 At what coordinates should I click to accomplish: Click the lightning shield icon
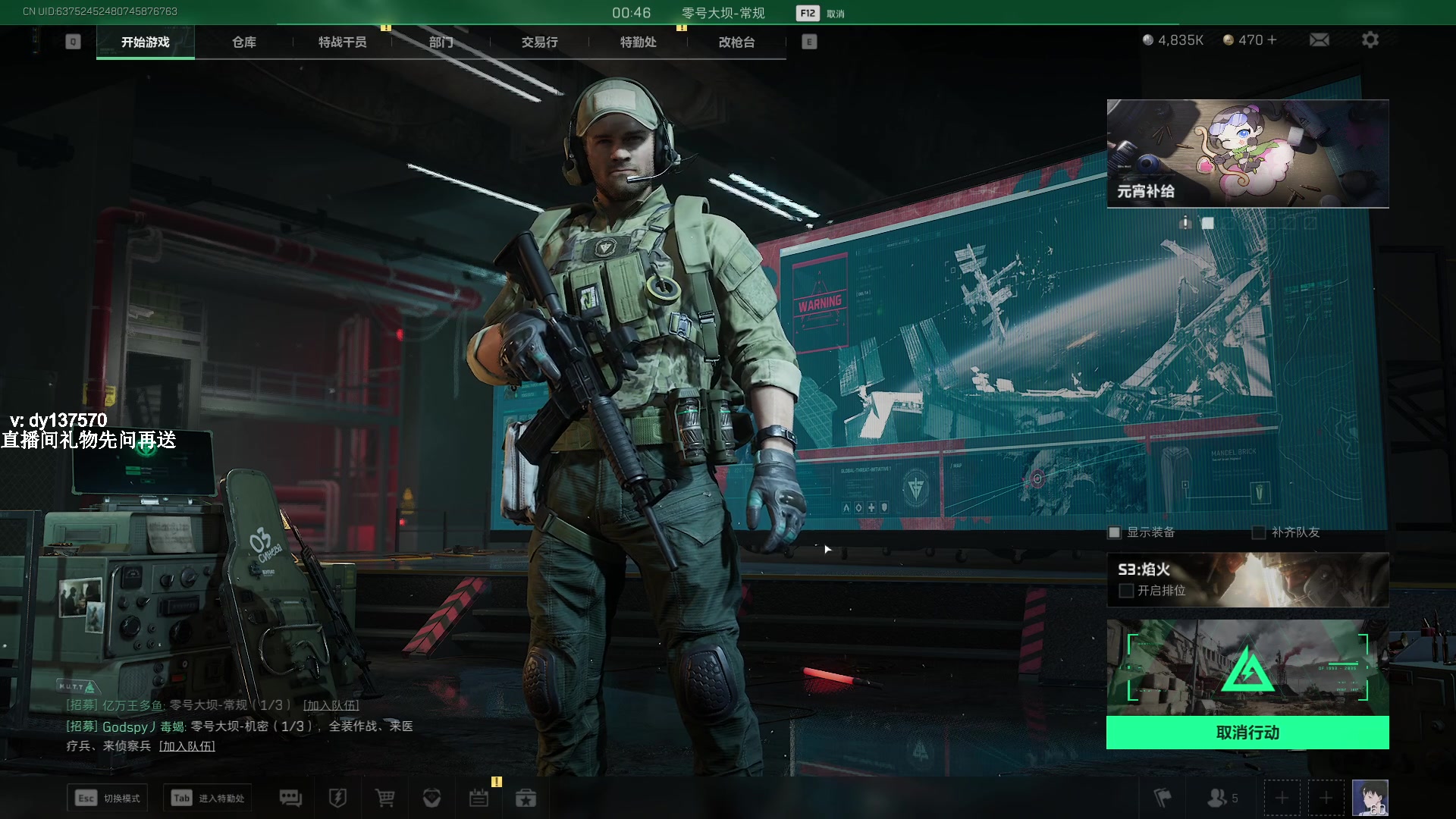pyautogui.click(x=337, y=798)
